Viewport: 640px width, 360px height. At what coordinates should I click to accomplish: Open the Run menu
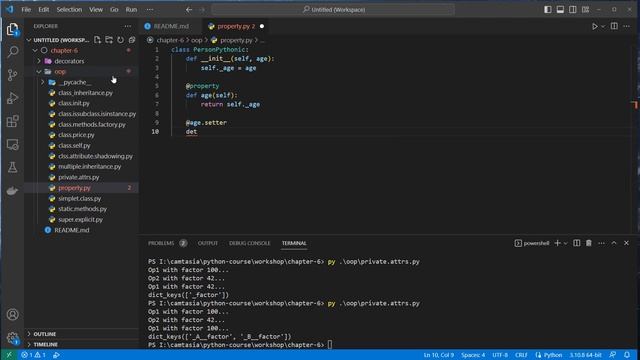click(x=131, y=9)
